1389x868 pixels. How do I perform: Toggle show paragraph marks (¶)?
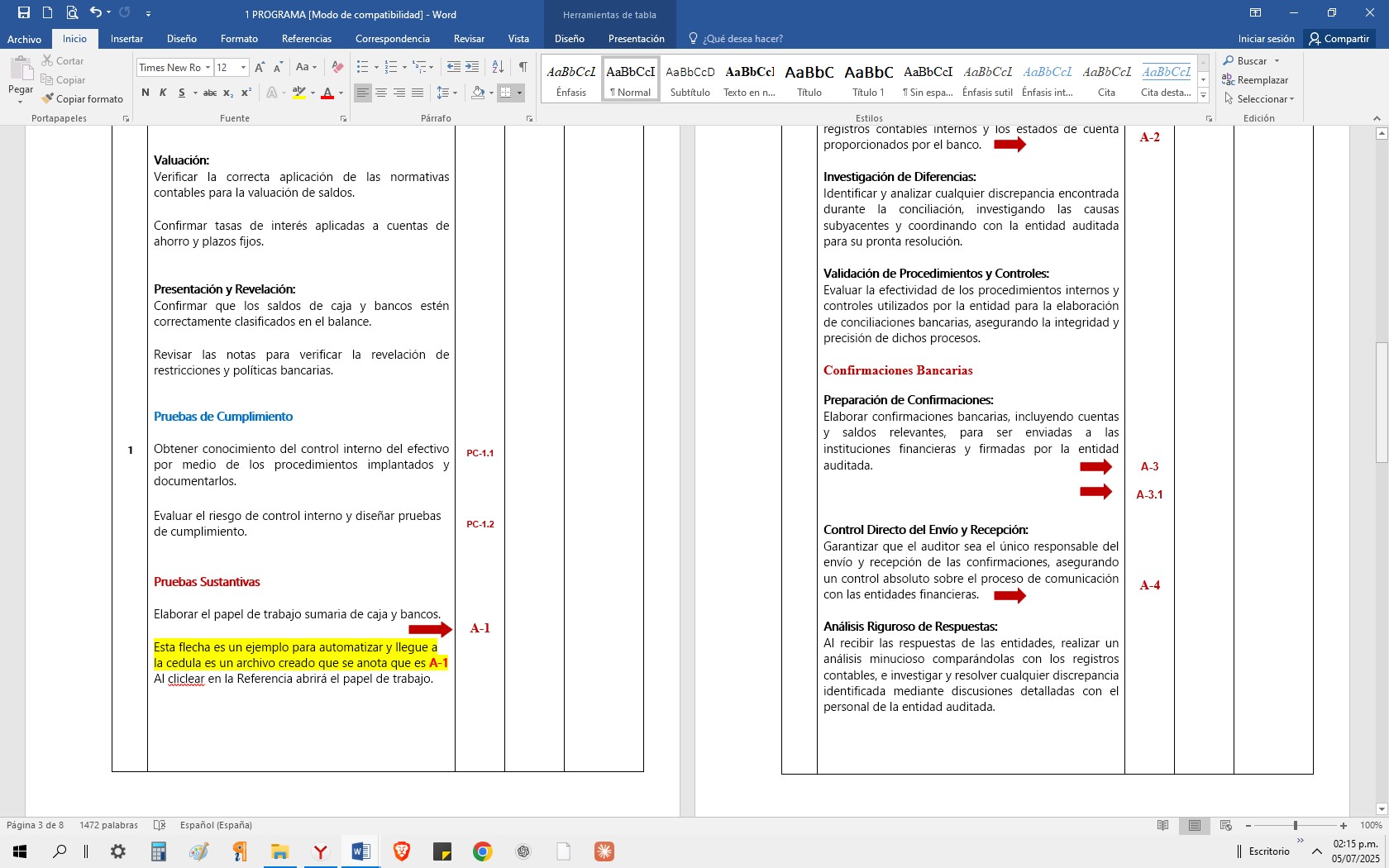tap(523, 68)
